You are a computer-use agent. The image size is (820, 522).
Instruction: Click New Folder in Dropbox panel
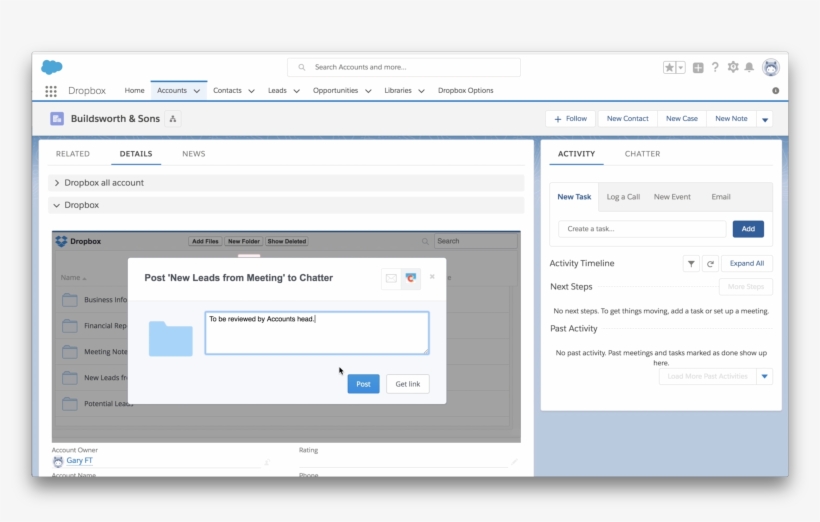tap(244, 241)
